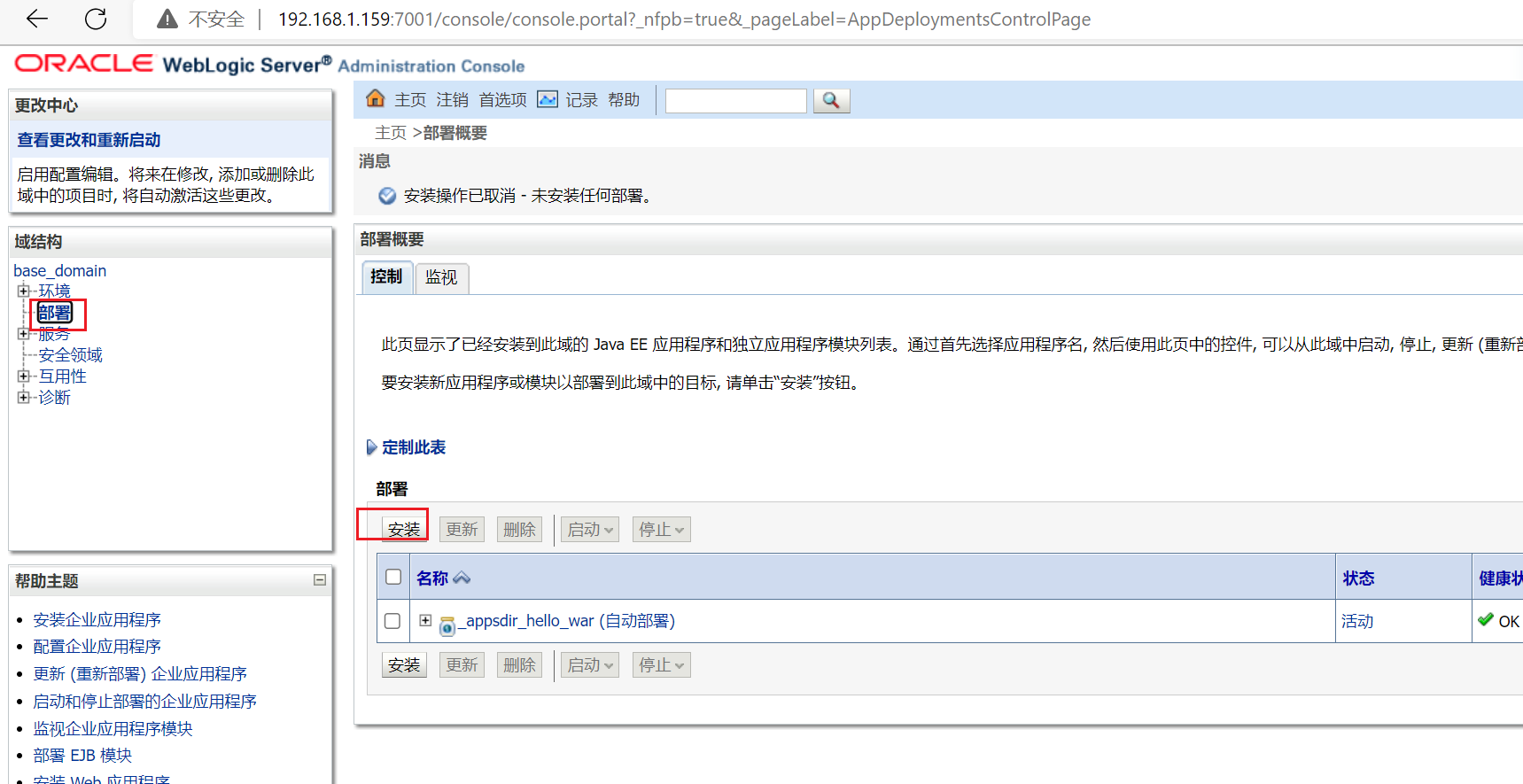Click the lower 更新 button

(x=462, y=665)
